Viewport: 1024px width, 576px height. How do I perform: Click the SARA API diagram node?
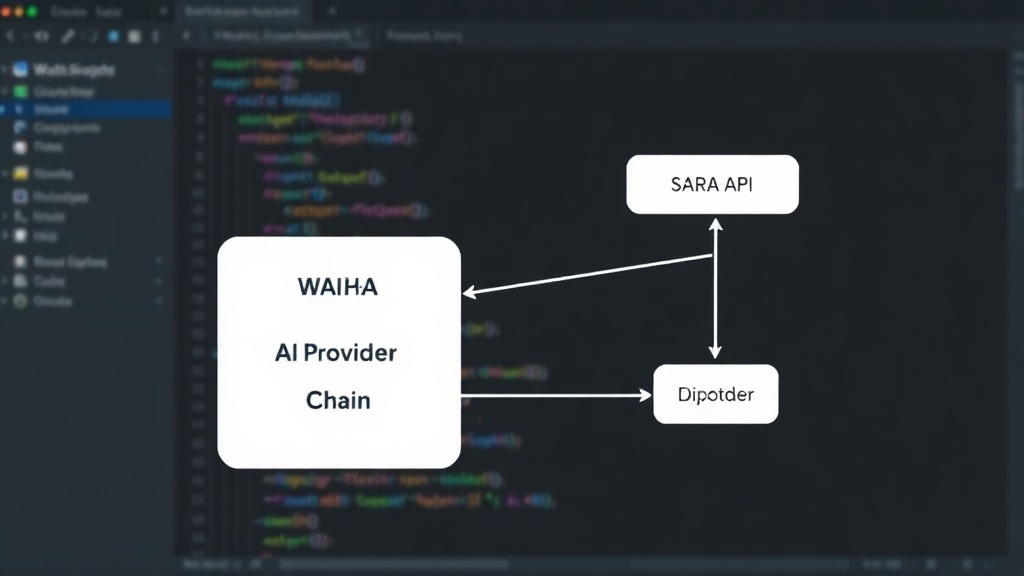(712, 185)
